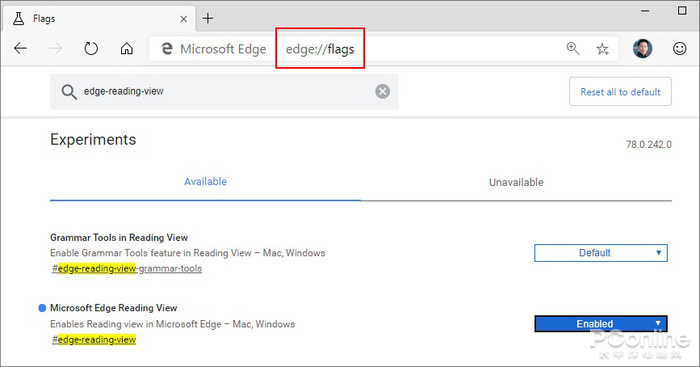Go to Home page icon
This screenshot has width=700, height=367.
[127, 48]
